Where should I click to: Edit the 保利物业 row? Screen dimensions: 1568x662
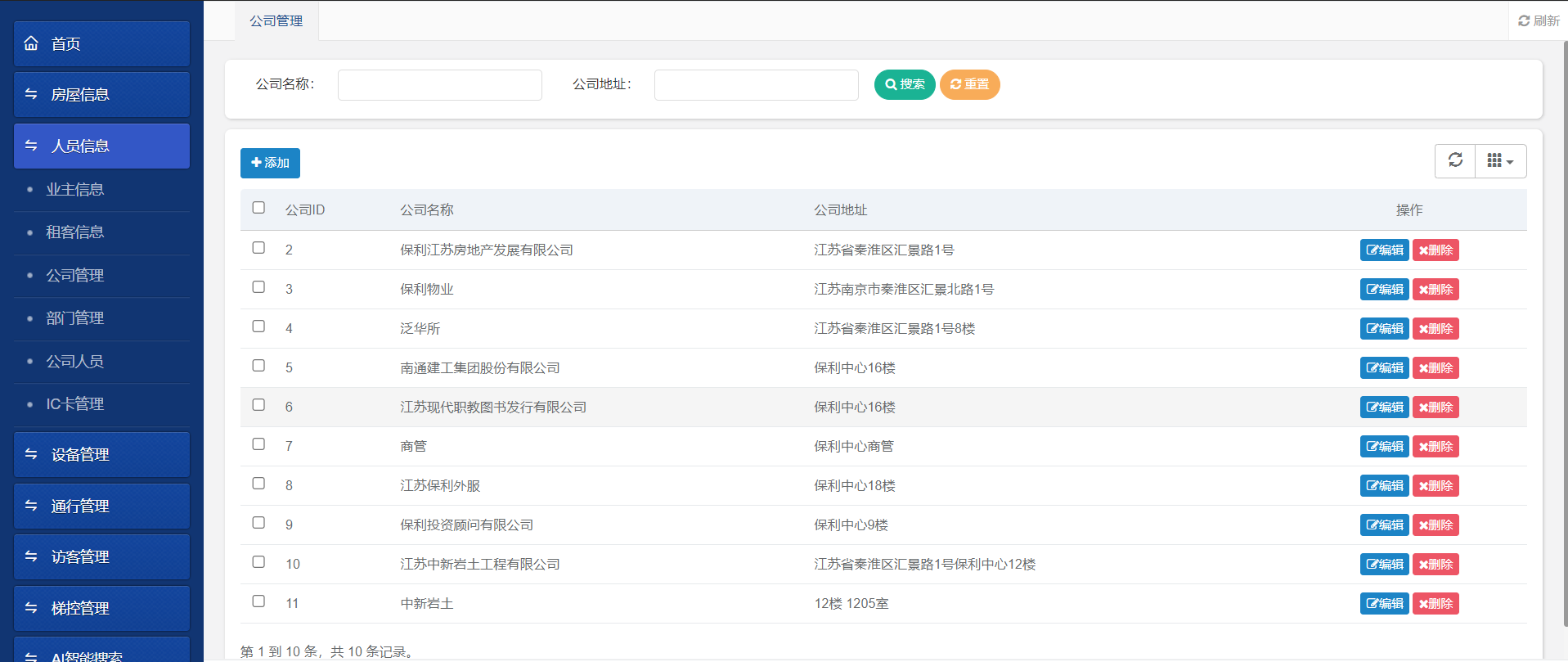click(1384, 290)
